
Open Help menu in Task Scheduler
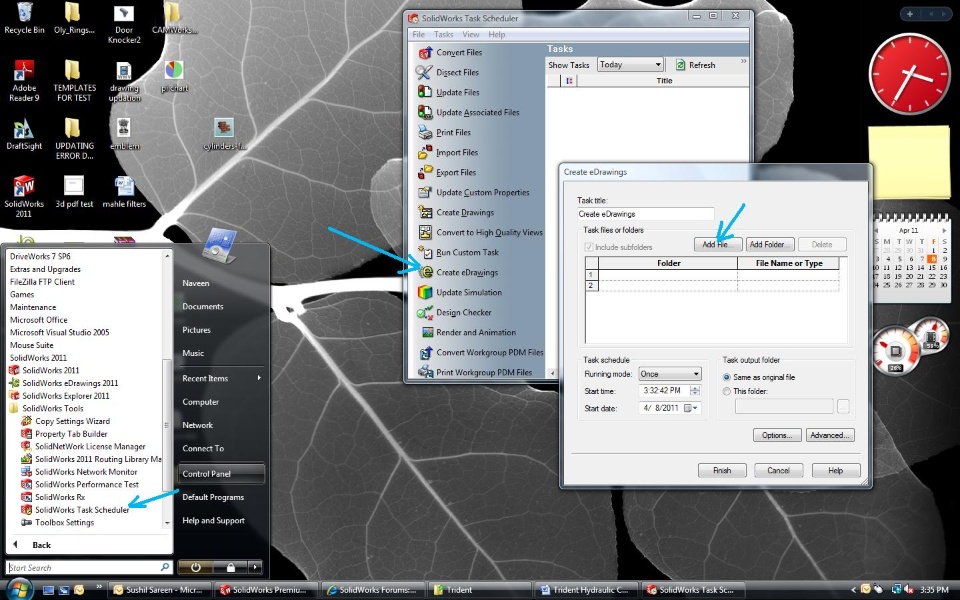(x=497, y=35)
